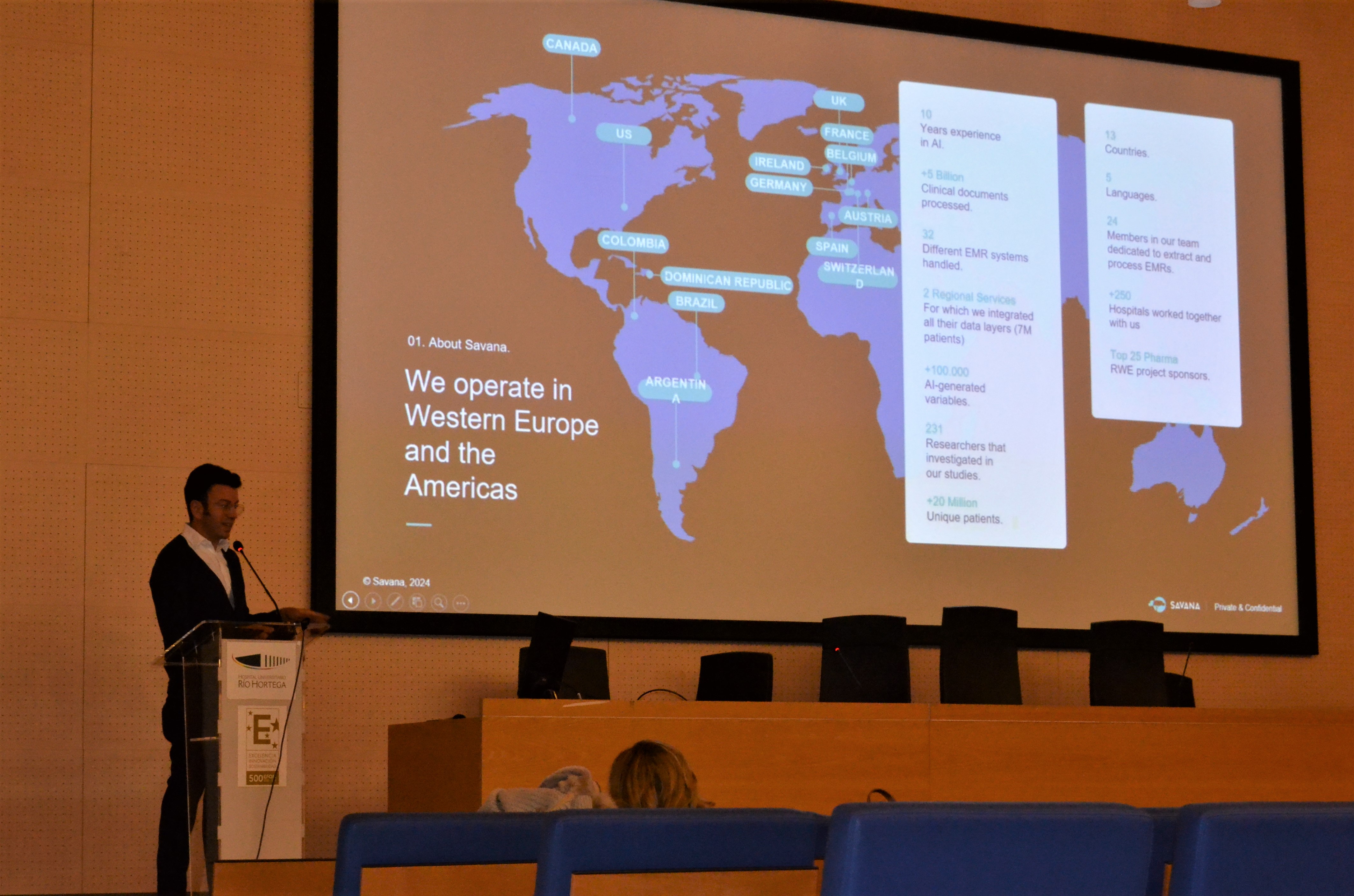Select the DOMINICAN REPUBLIC label
This screenshot has width=1354, height=896.
727,281
